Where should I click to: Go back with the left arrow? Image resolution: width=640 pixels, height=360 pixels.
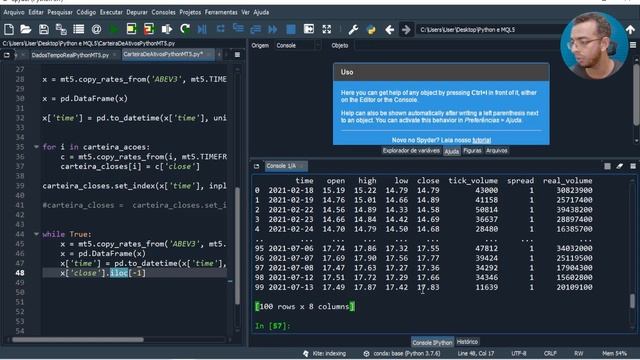click(x=389, y=29)
